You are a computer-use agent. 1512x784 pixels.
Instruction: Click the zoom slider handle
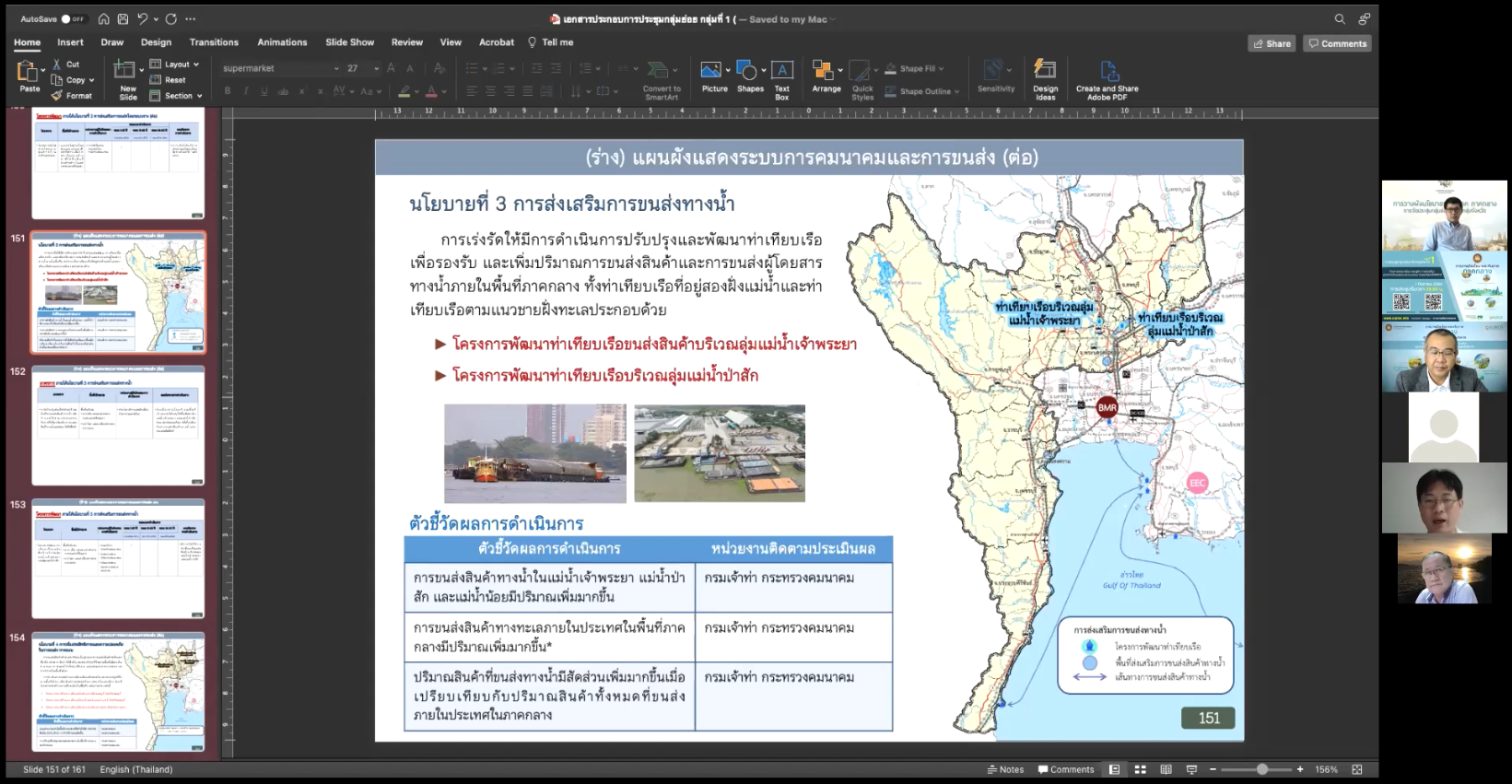(1261, 769)
